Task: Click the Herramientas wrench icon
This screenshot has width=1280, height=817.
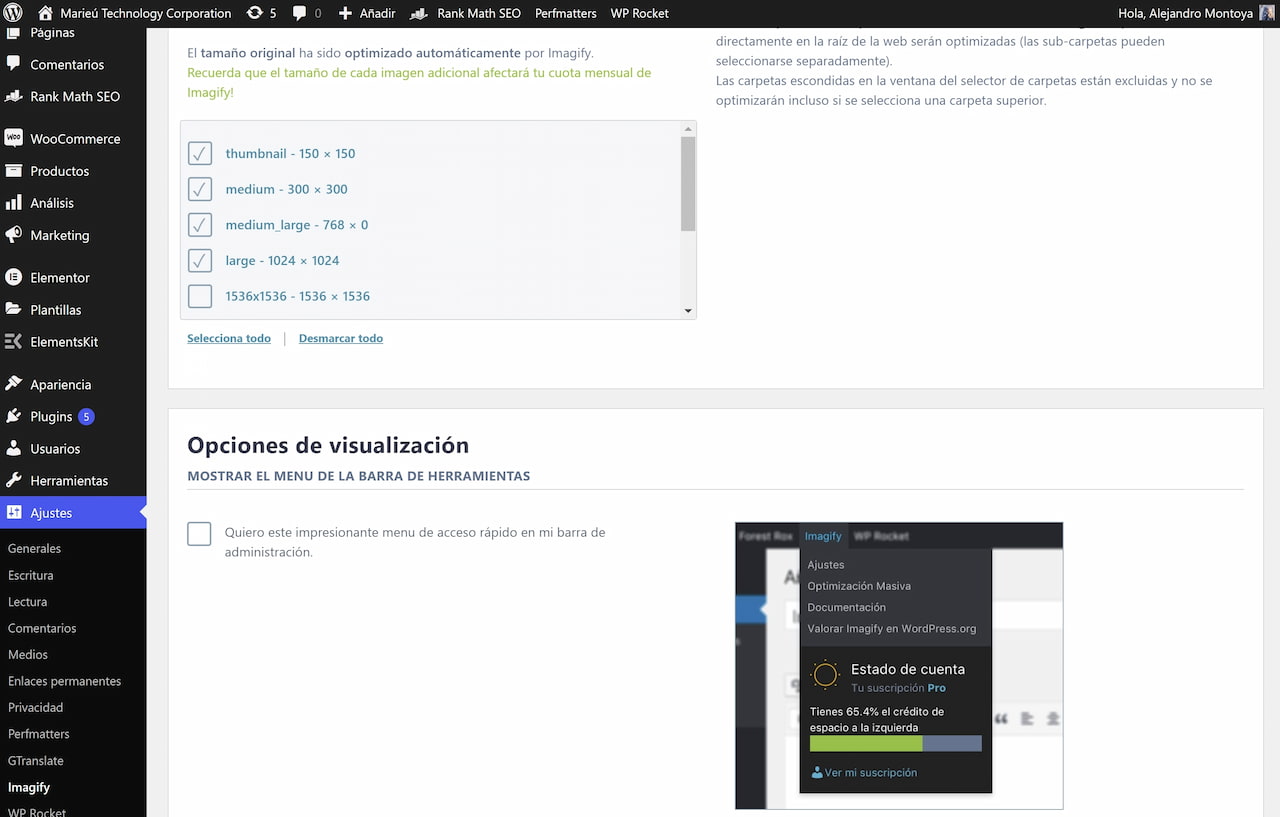Action: (13, 481)
